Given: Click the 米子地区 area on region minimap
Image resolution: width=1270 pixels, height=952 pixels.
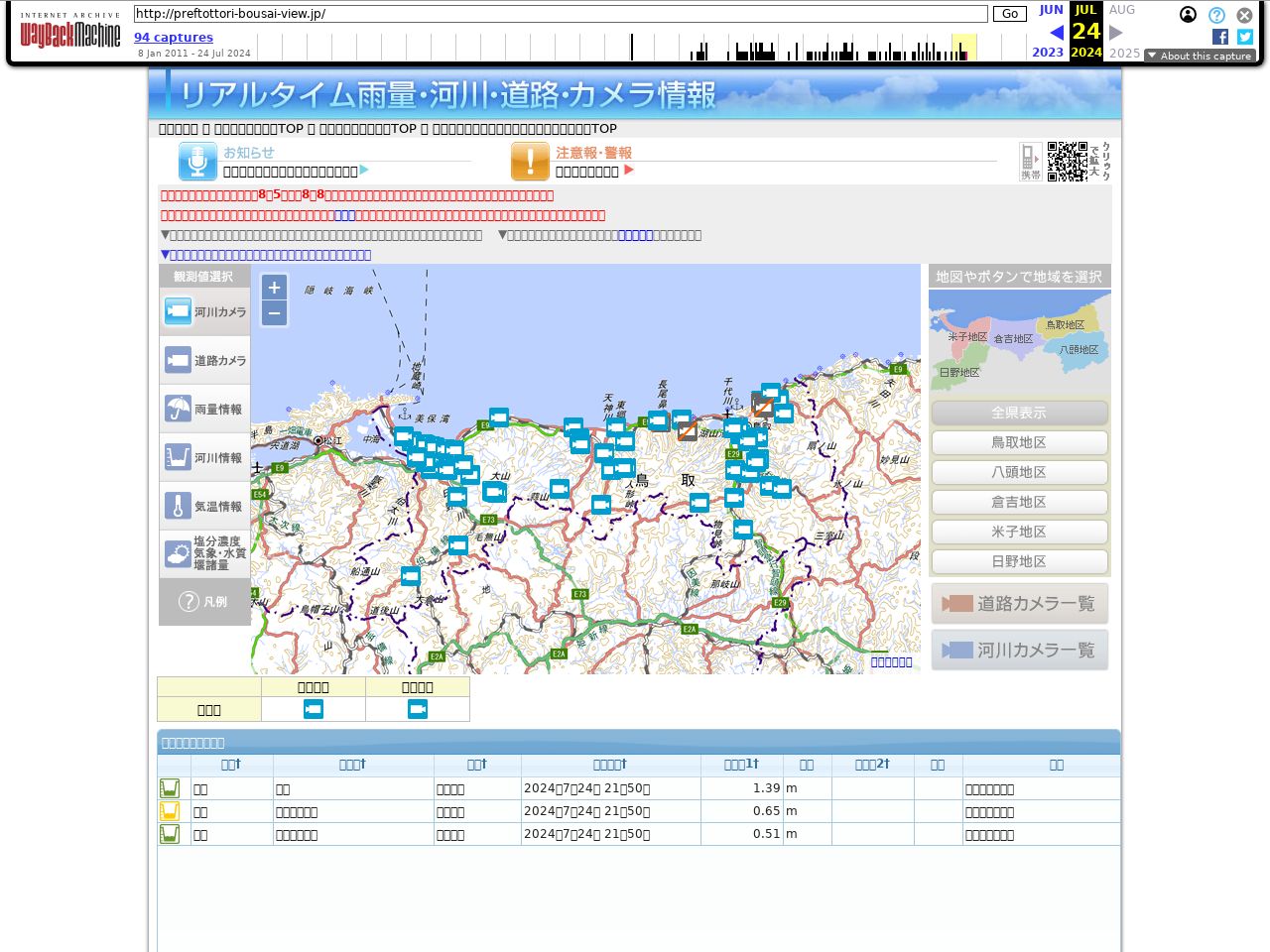Looking at the screenshot, I should 966,338.
